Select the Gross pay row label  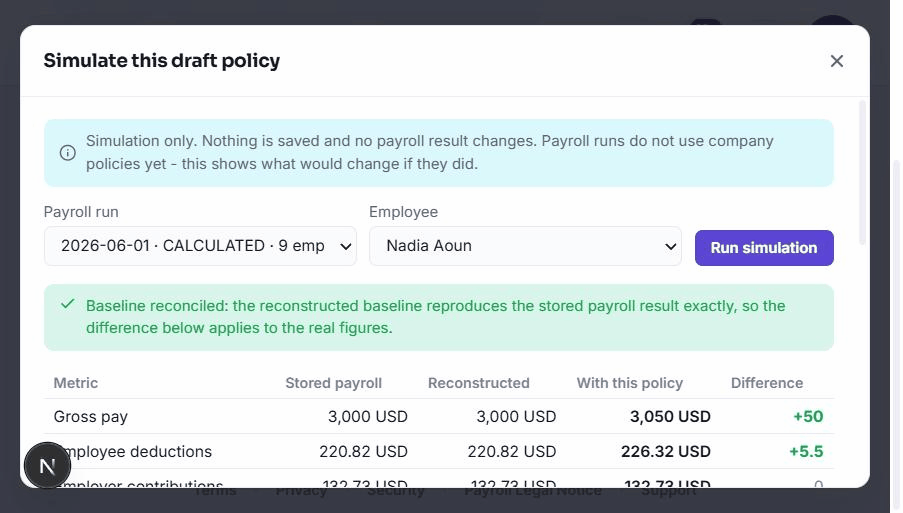(x=90, y=416)
